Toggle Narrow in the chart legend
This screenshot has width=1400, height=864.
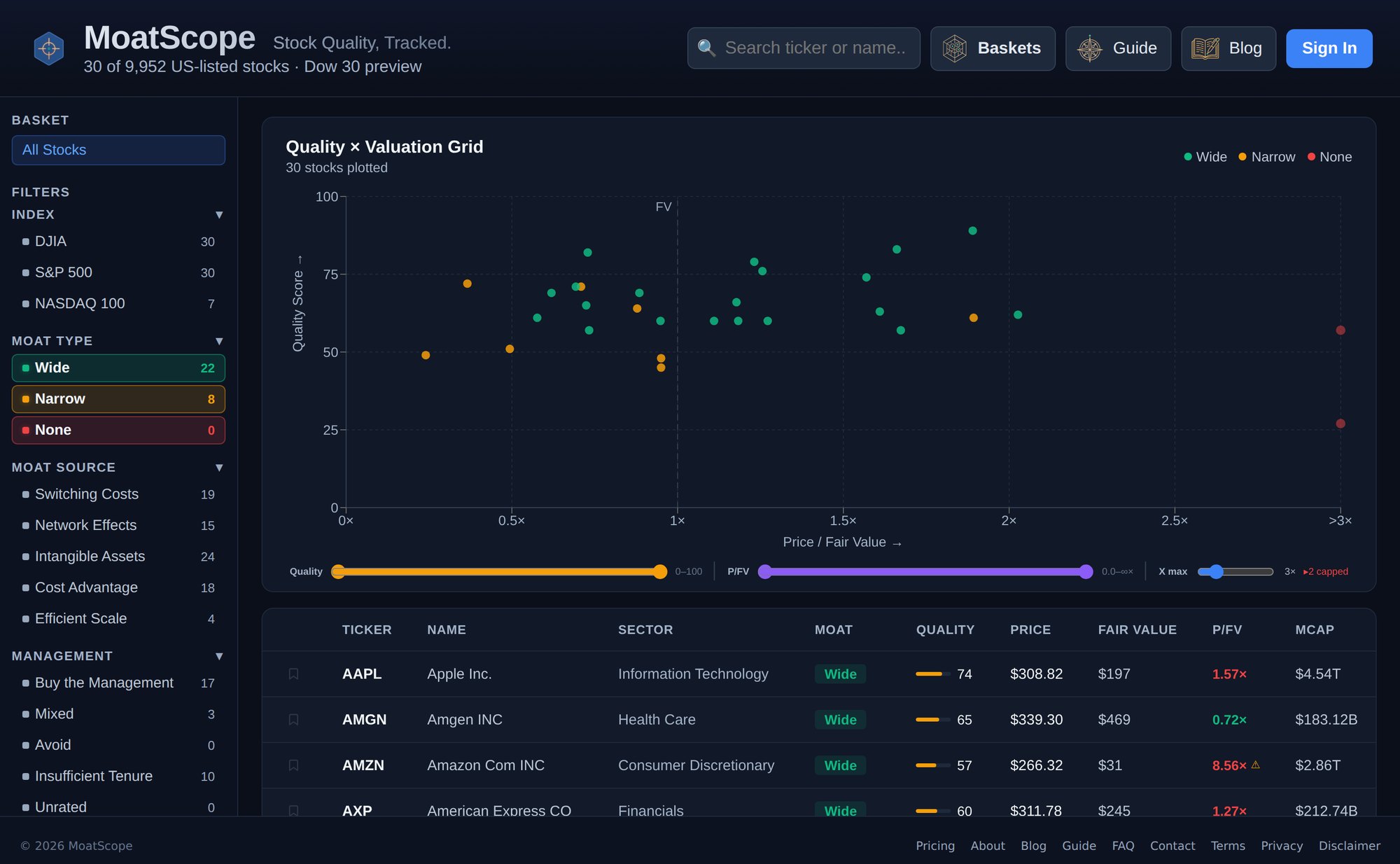[1266, 157]
